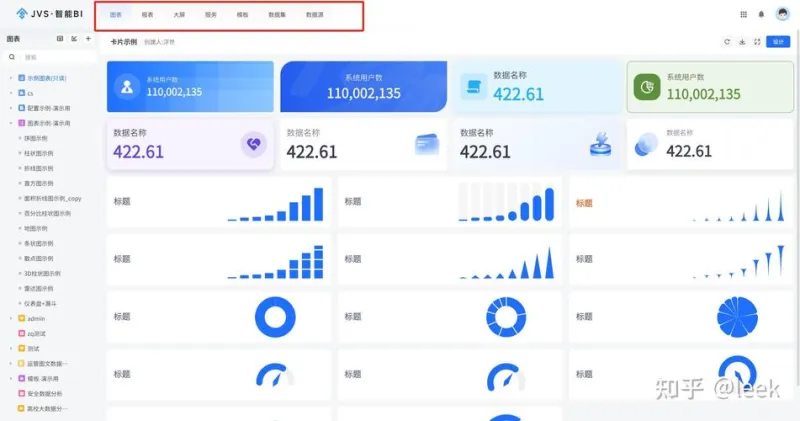
Task: Click the document icon on the light blue 数据名称 card
Action: coord(473,87)
